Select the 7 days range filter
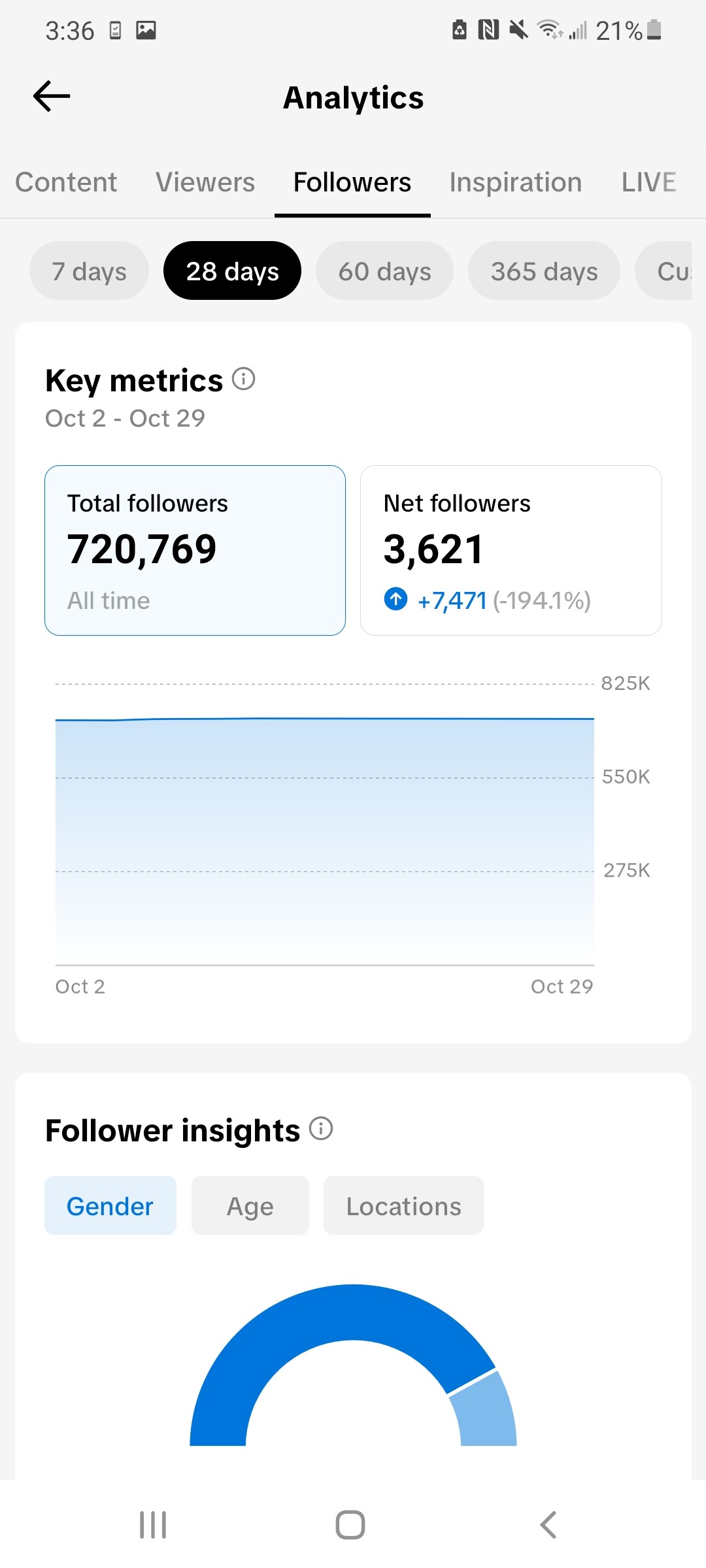Image resolution: width=706 pixels, height=1568 pixels. pyautogui.click(x=89, y=271)
